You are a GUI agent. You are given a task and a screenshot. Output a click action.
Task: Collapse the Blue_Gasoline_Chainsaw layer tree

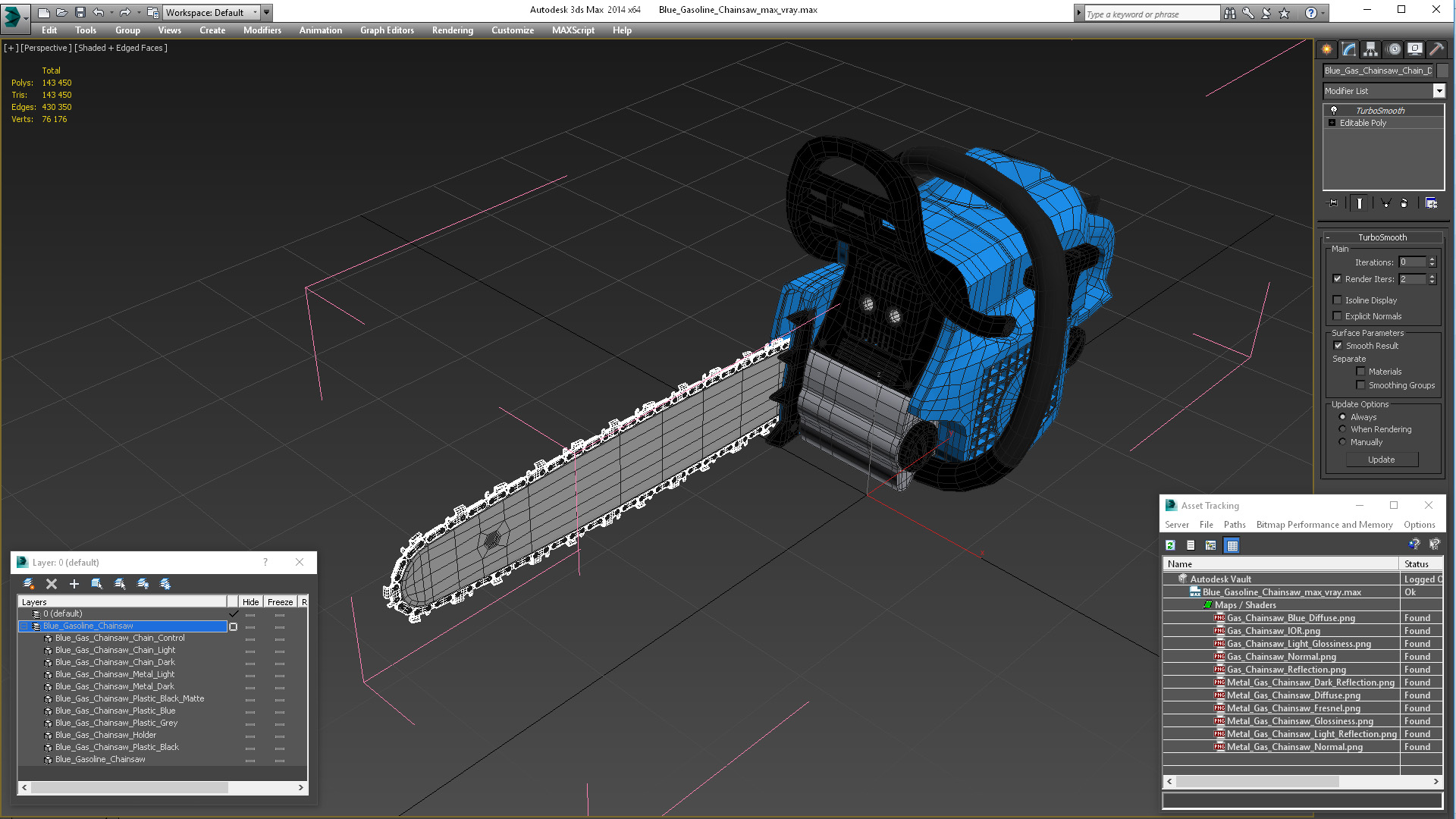click(x=24, y=626)
